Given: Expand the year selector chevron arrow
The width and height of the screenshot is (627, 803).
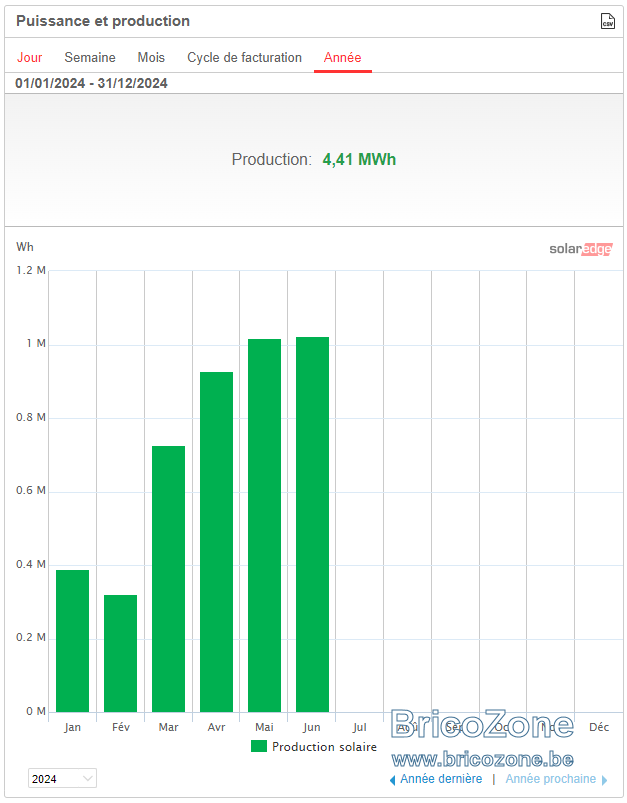Looking at the screenshot, I should 88,778.
